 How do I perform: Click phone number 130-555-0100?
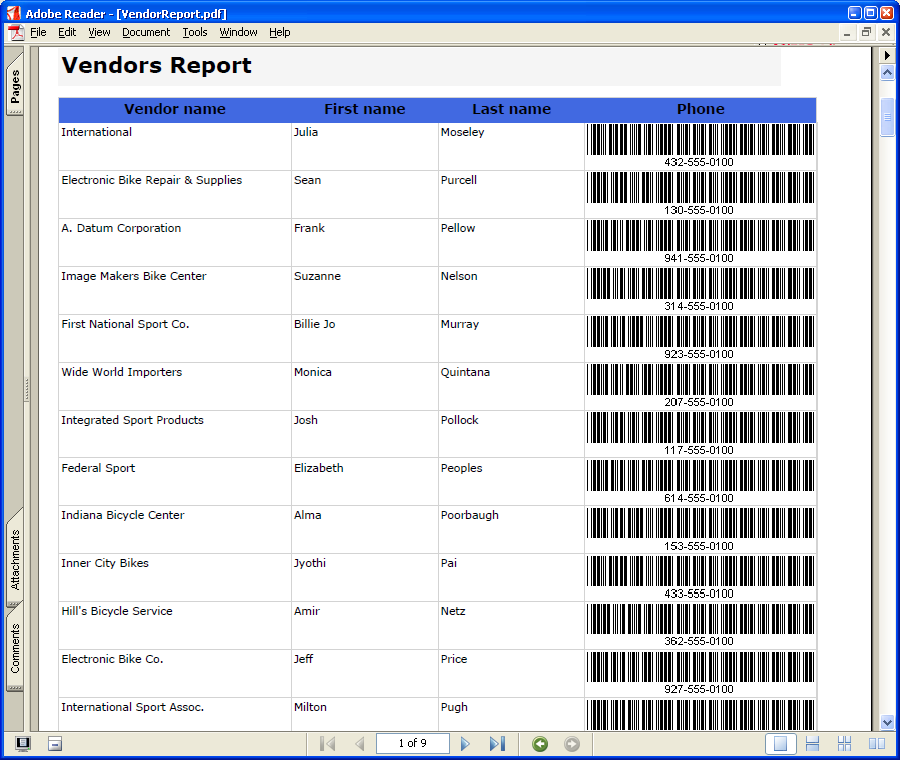coord(699,211)
